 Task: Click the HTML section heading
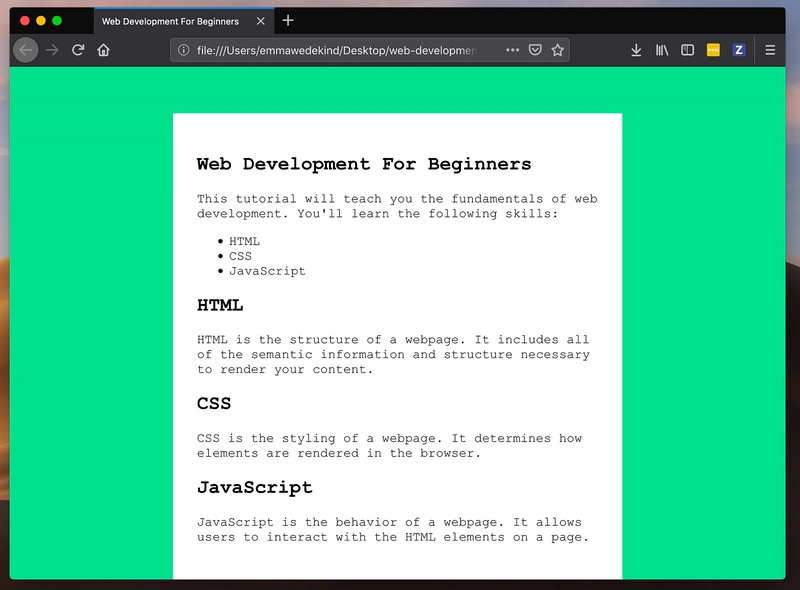click(x=220, y=305)
